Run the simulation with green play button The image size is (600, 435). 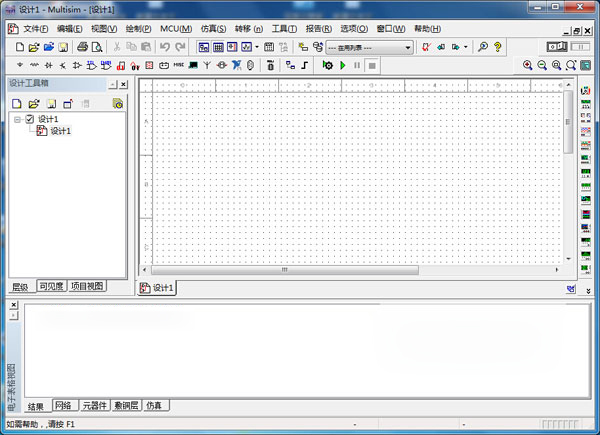click(x=343, y=65)
